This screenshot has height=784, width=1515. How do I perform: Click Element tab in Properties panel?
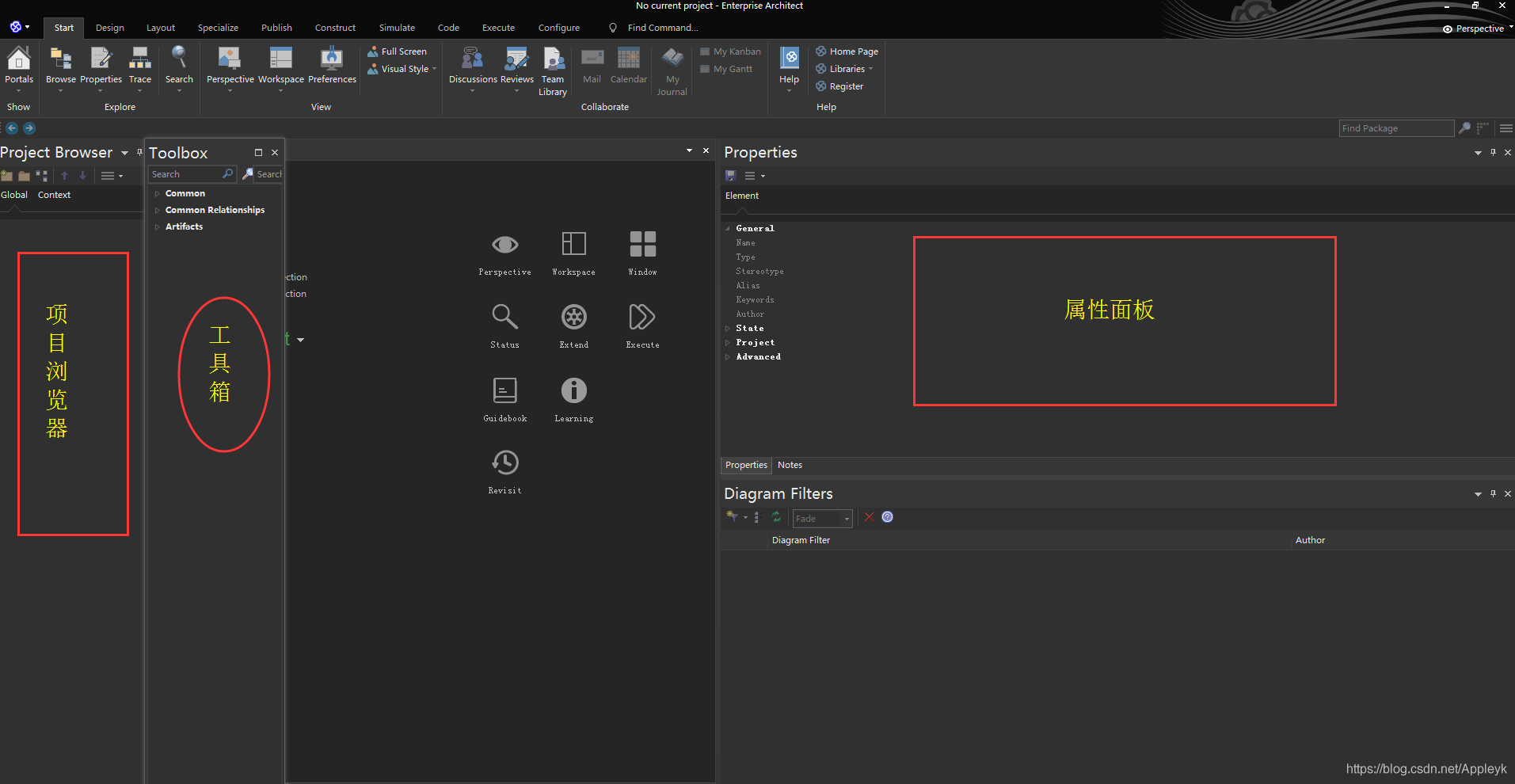tap(742, 196)
